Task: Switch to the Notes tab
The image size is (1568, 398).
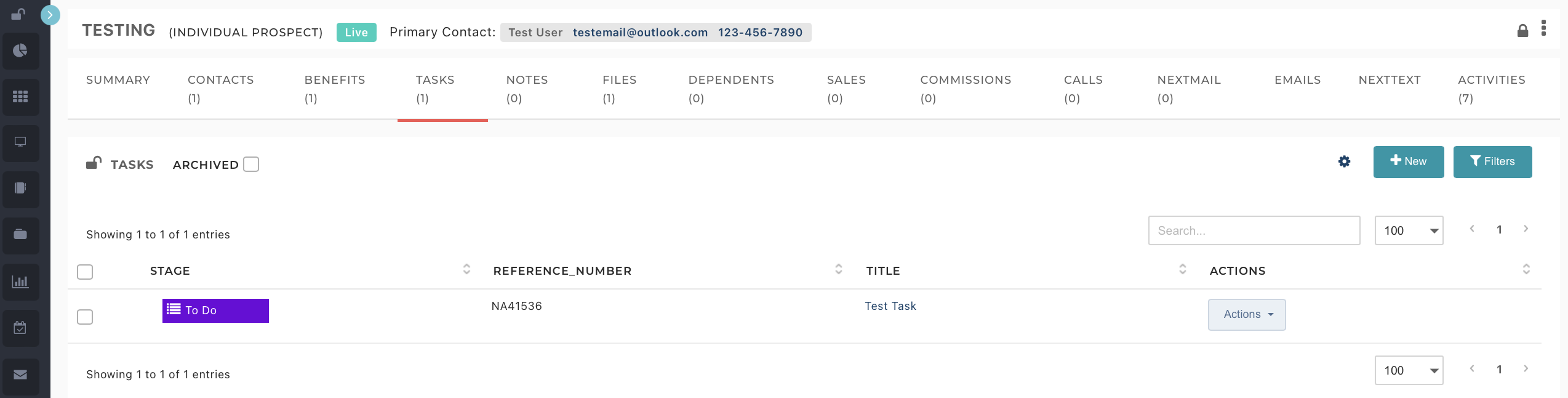Action: (527, 89)
